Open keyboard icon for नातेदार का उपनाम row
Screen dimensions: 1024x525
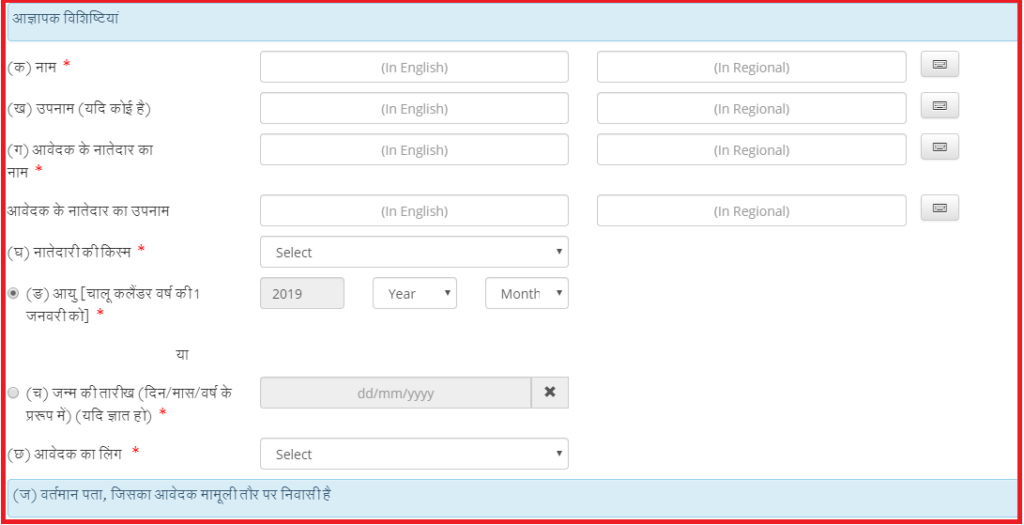point(940,208)
